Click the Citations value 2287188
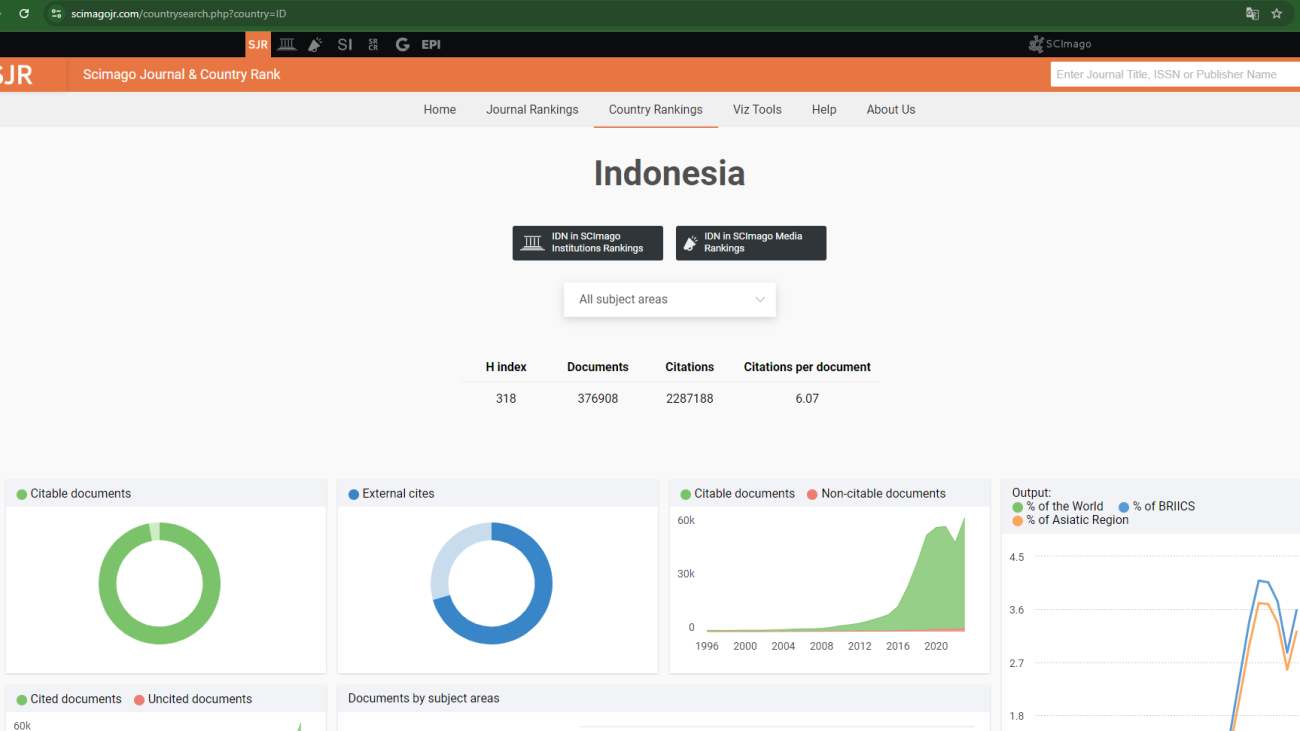The image size is (1300, 731). pyautogui.click(x=690, y=398)
